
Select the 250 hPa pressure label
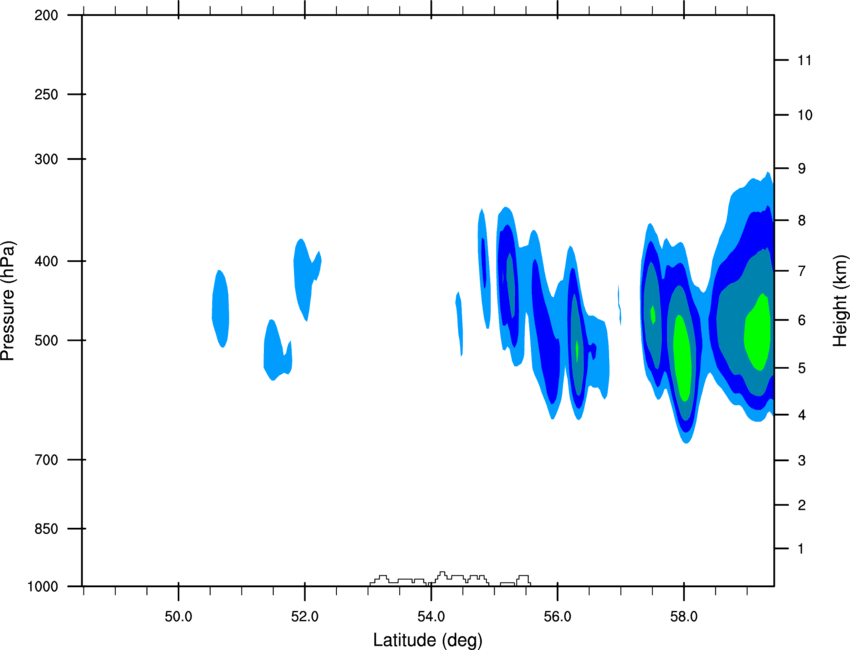[x=47, y=95]
